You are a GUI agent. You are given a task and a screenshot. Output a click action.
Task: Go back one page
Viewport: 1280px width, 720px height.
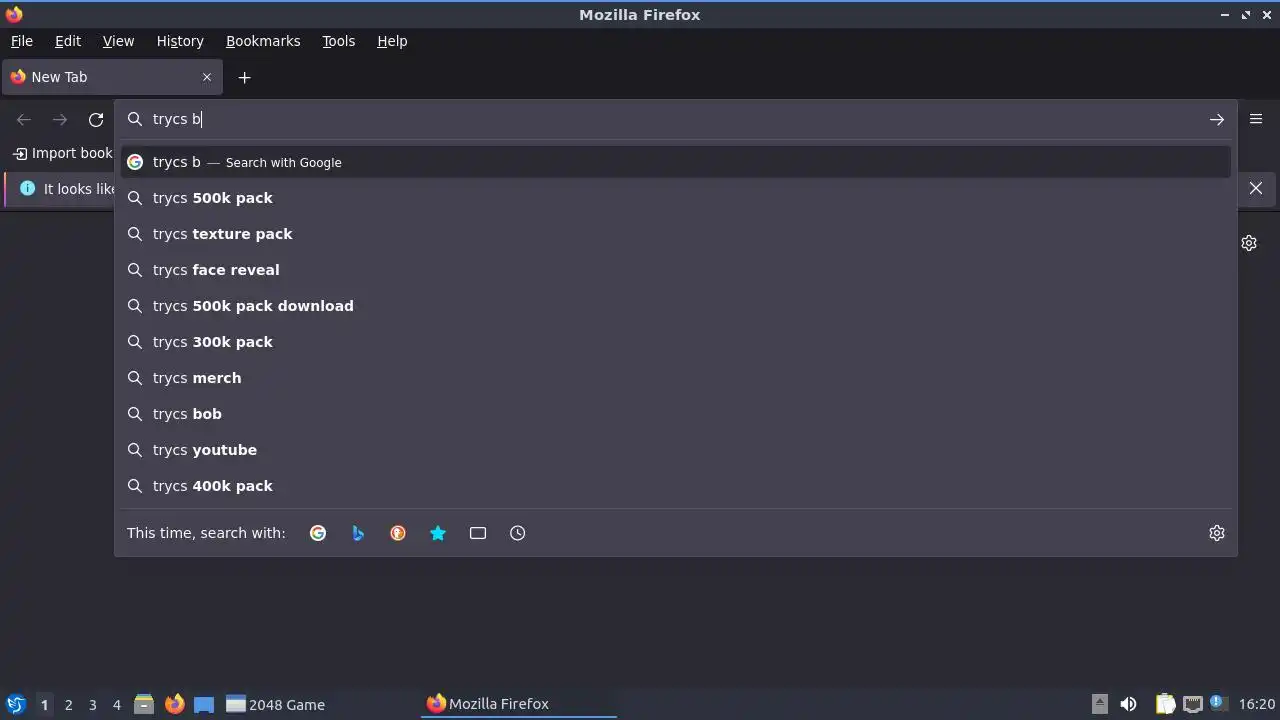(x=24, y=119)
